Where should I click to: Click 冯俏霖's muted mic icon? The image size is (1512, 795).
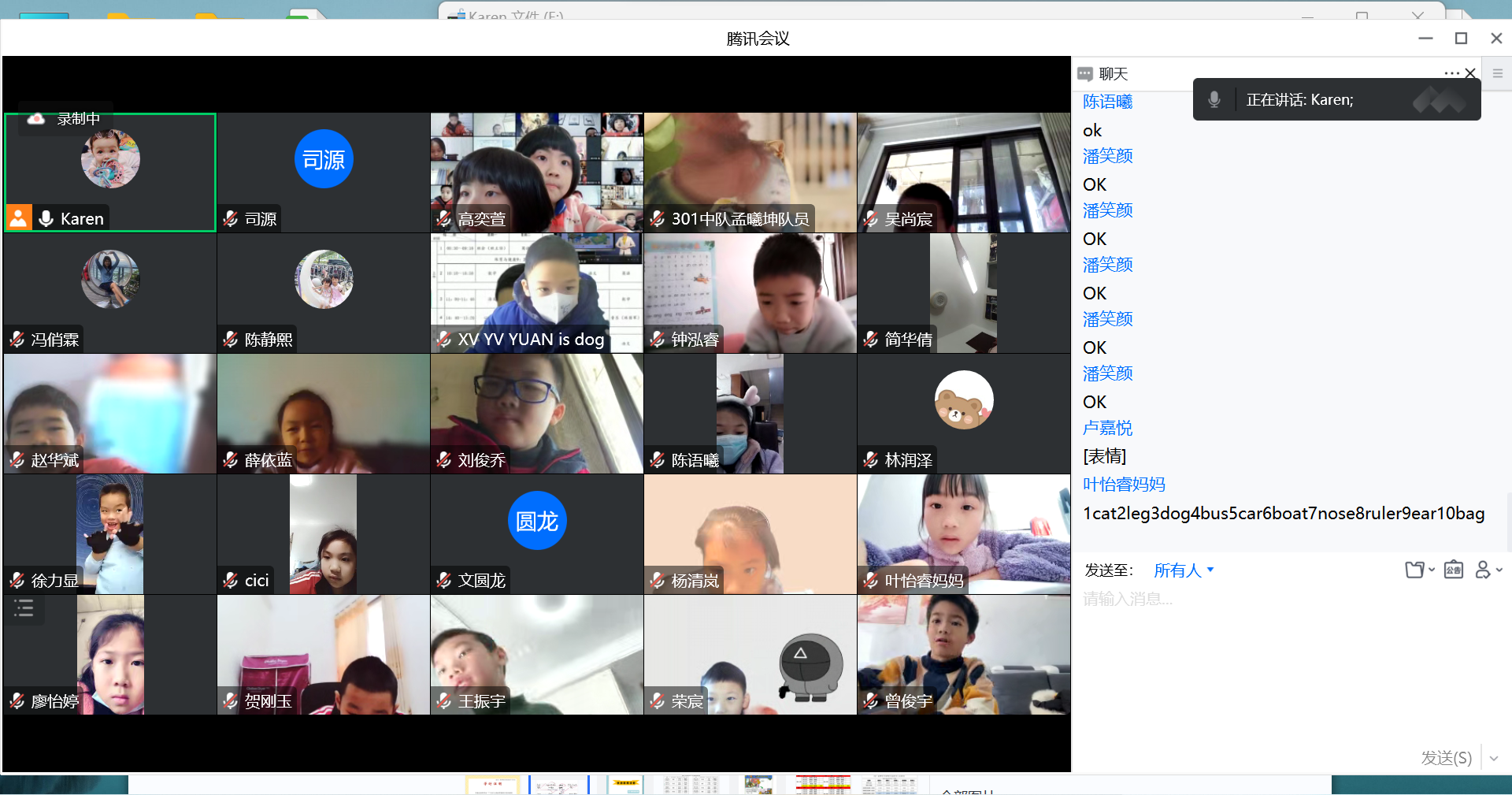click(17, 339)
